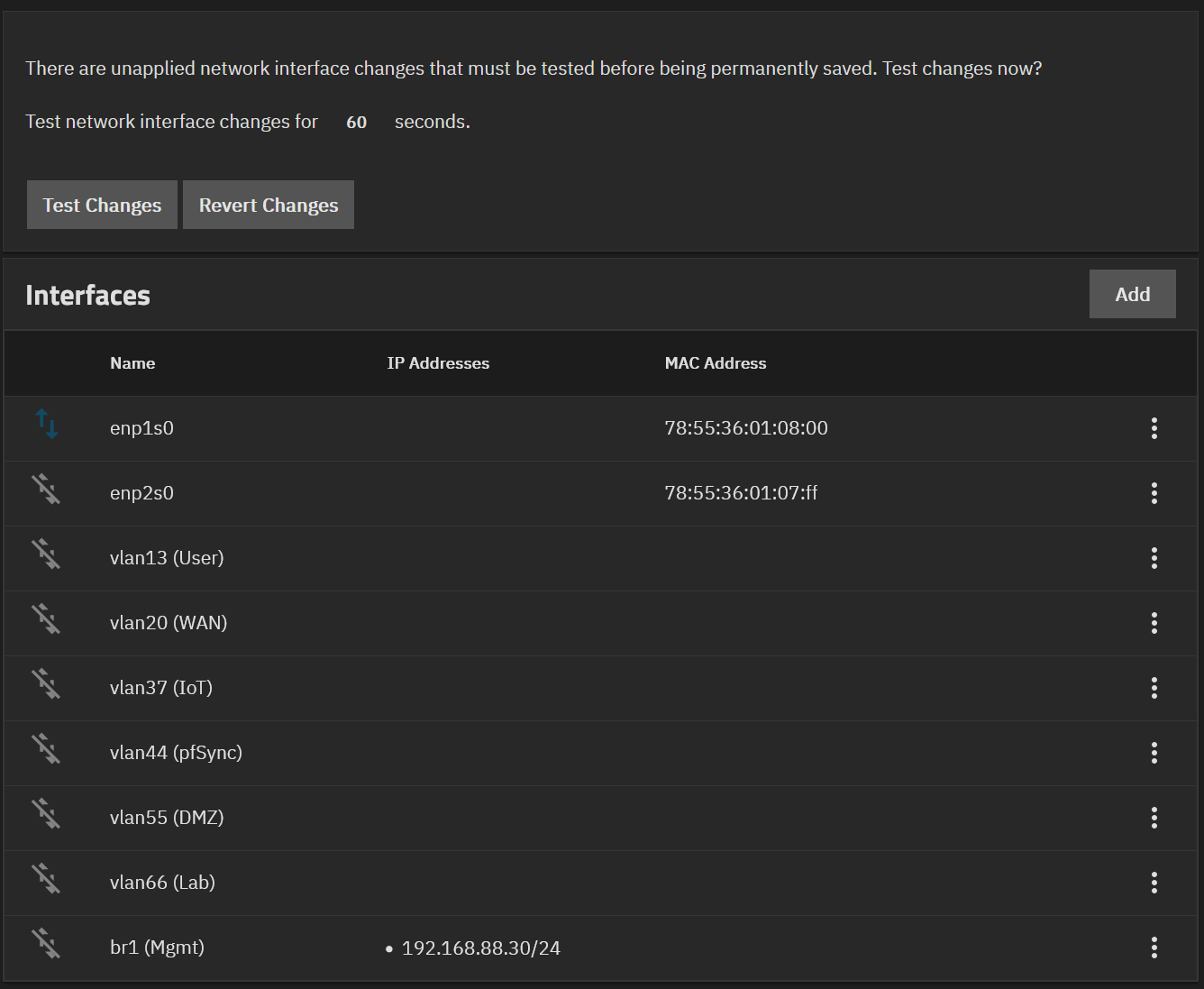This screenshot has width=1204, height=989.
Task: Open the three-dot menu for enp1s0
Action: pyautogui.click(x=1154, y=428)
